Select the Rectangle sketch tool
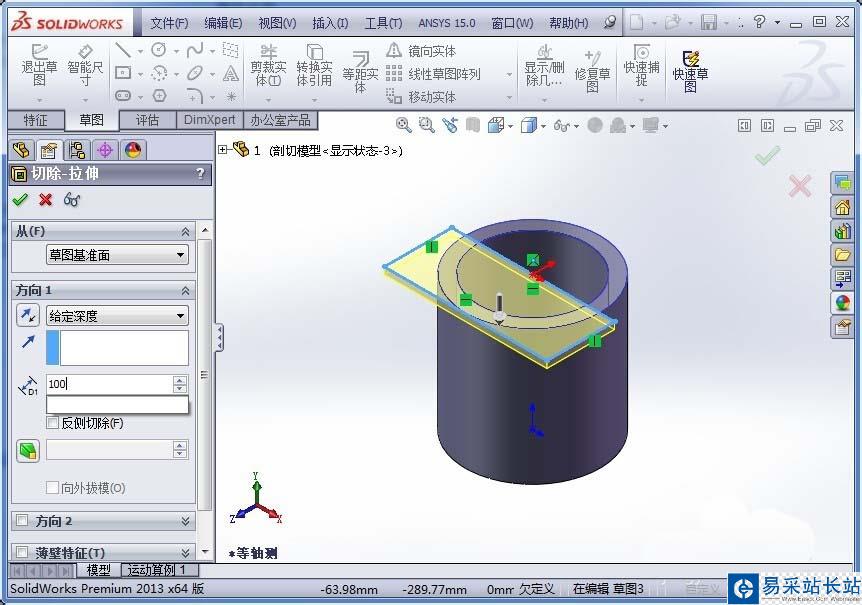The image size is (862, 605). point(123,73)
